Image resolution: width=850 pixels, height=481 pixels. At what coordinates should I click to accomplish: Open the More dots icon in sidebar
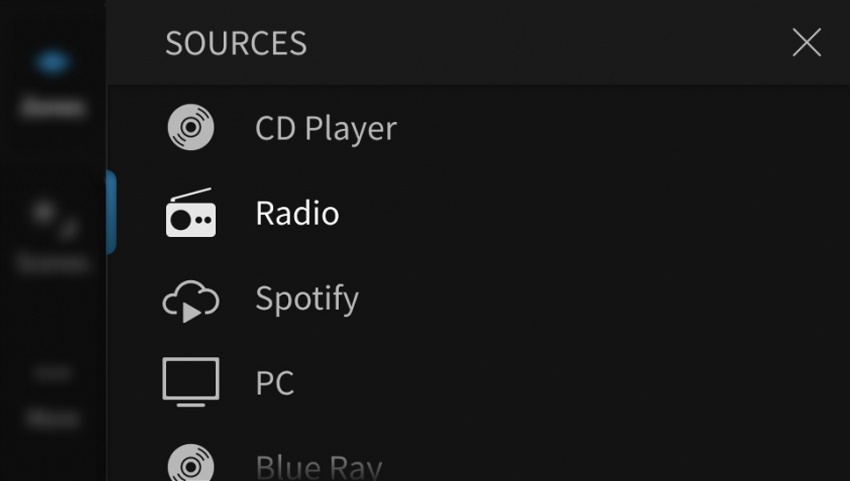pyautogui.click(x=52, y=374)
